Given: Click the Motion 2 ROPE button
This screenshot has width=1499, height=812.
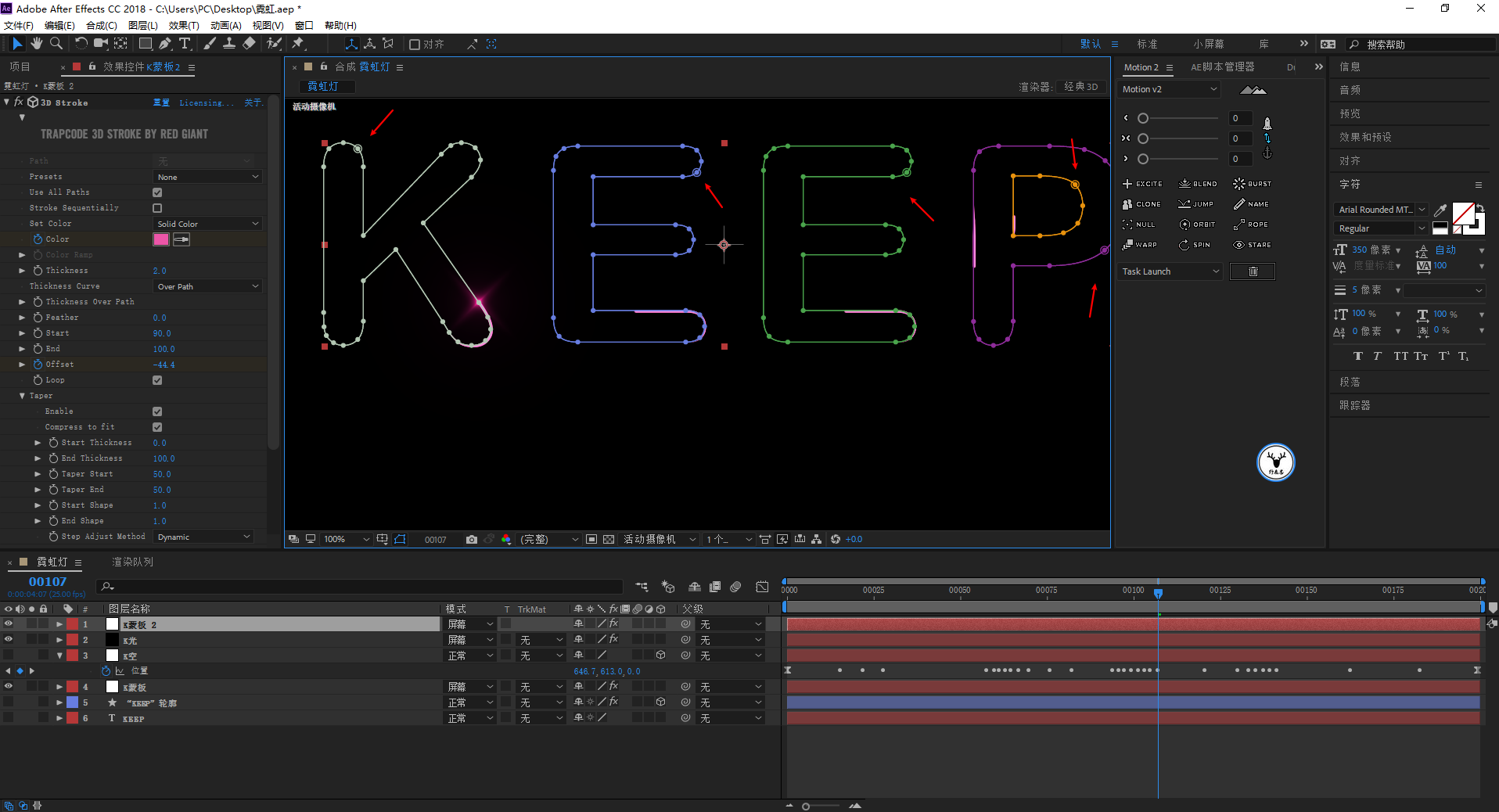Looking at the screenshot, I should pos(1251,225).
